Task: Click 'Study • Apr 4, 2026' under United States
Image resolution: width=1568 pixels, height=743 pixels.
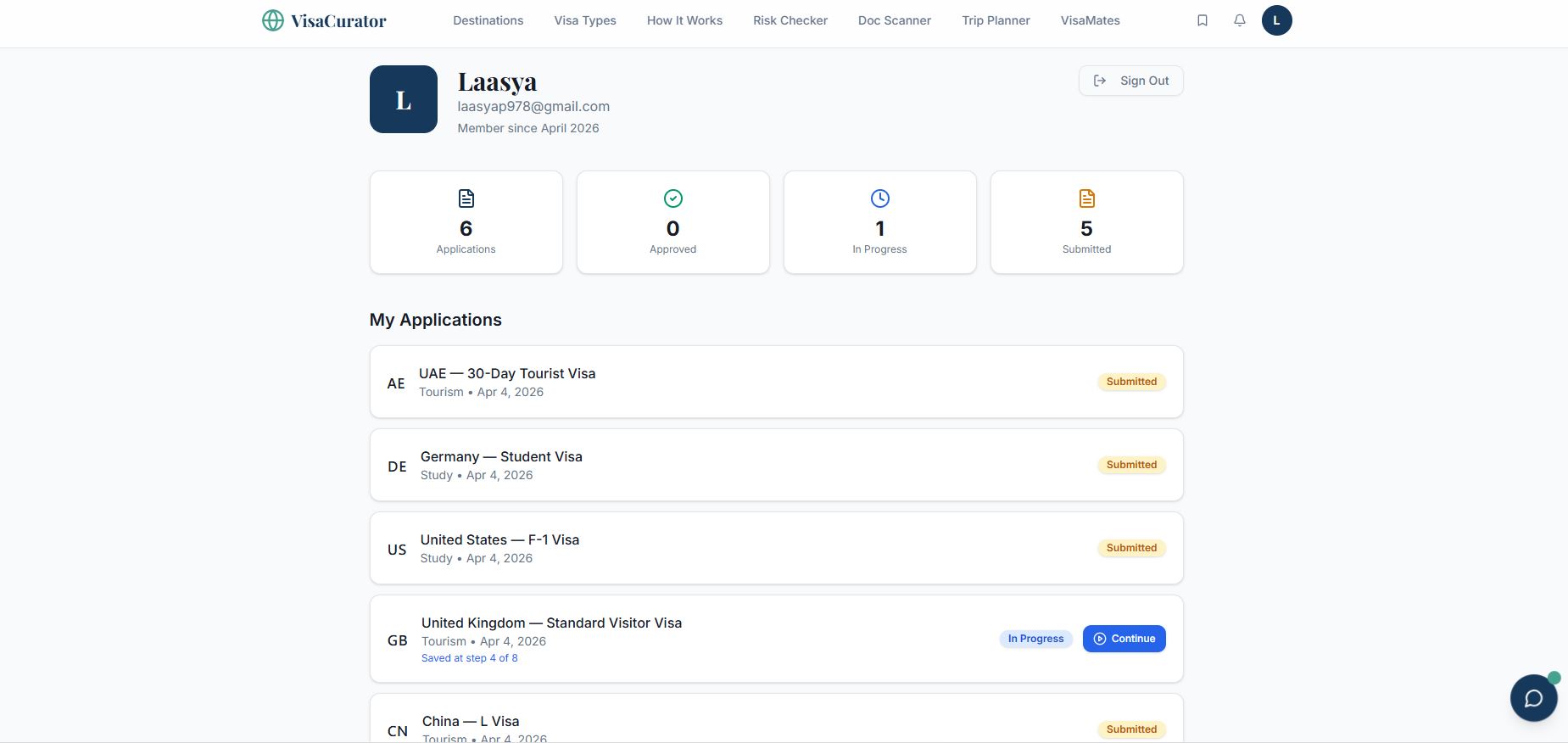Action: point(477,558)
